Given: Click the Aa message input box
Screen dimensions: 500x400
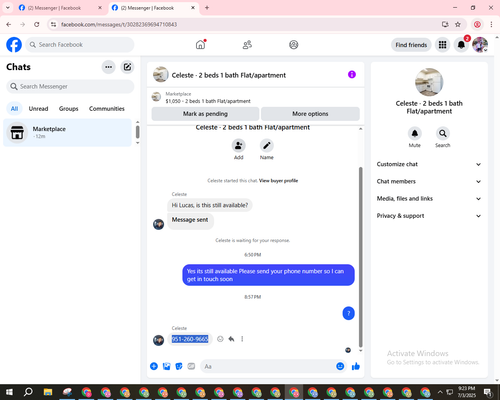Looking at the screenshot, I should [268, 366].
